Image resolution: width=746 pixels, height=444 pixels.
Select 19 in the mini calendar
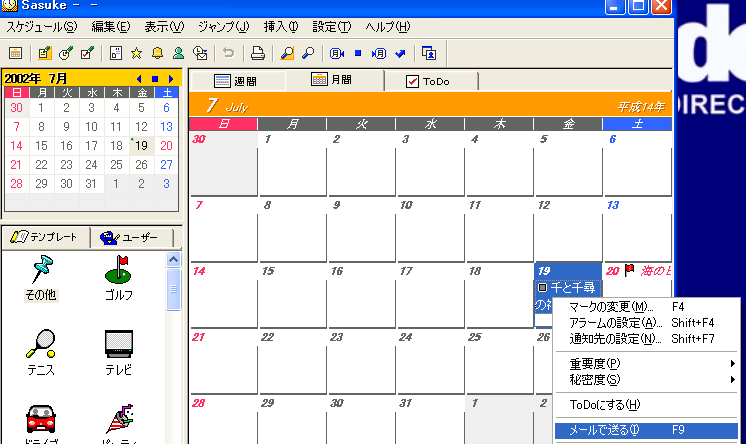coord(141,146)
